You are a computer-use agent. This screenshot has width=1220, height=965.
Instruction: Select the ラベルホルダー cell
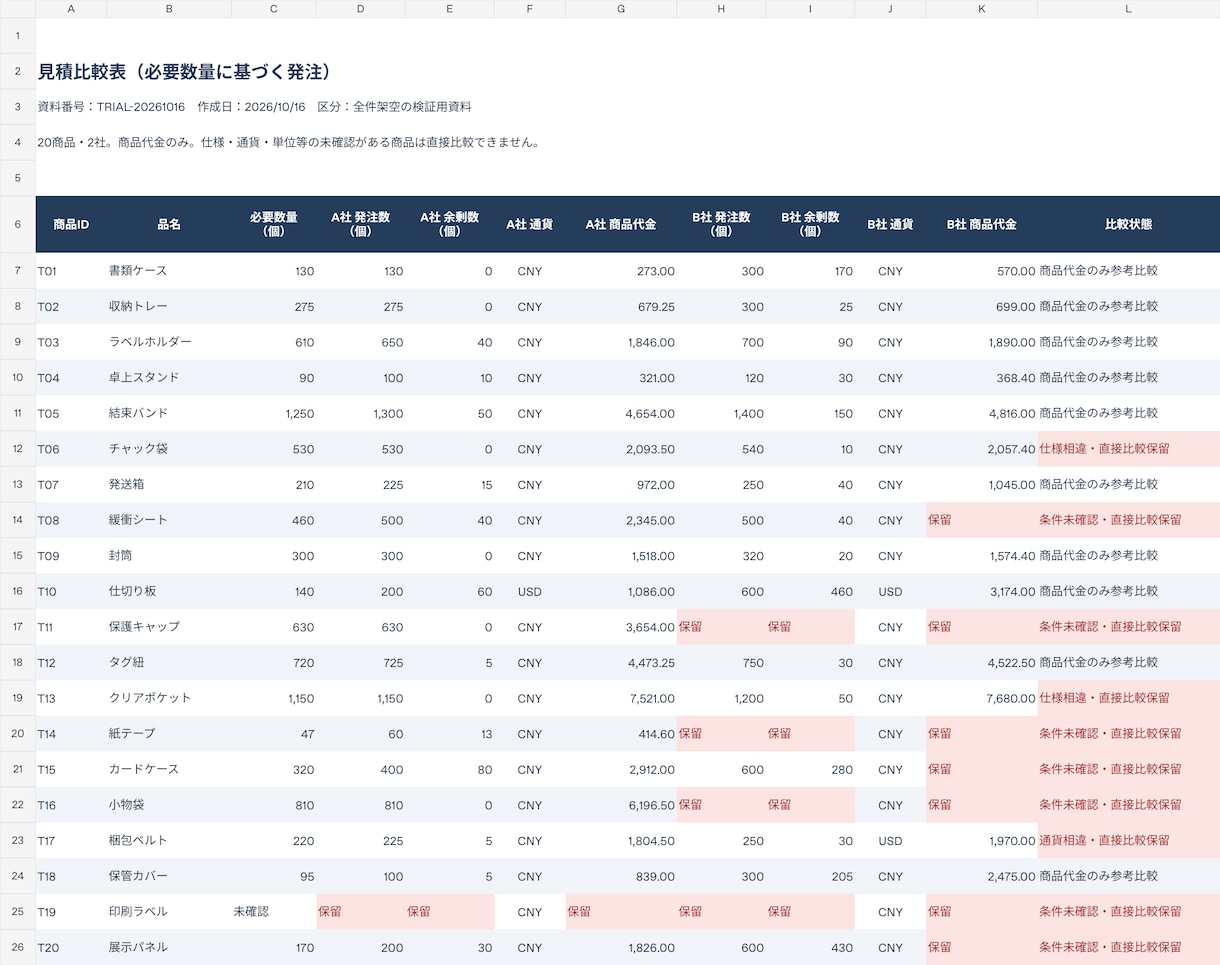(169, 342)
